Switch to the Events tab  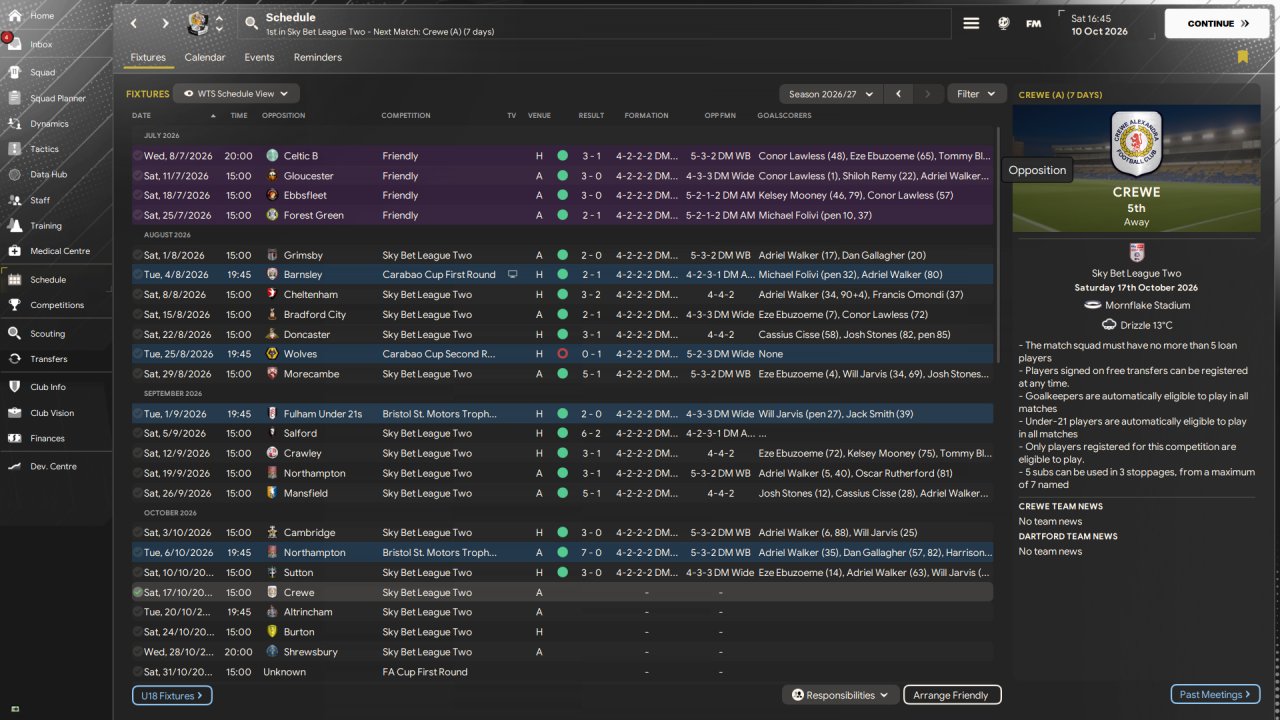click(259, 57)
